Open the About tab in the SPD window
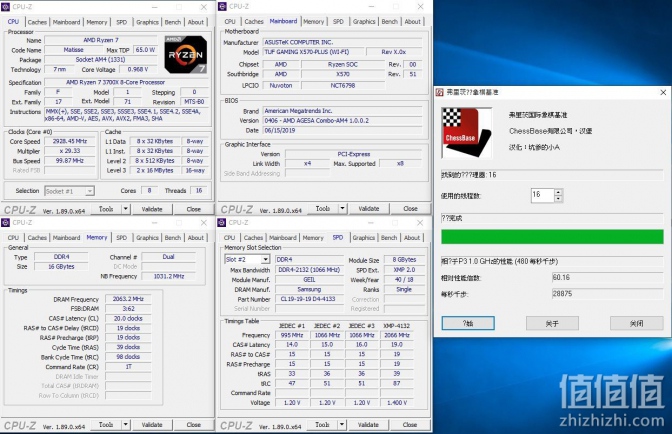 pos(412,238)
